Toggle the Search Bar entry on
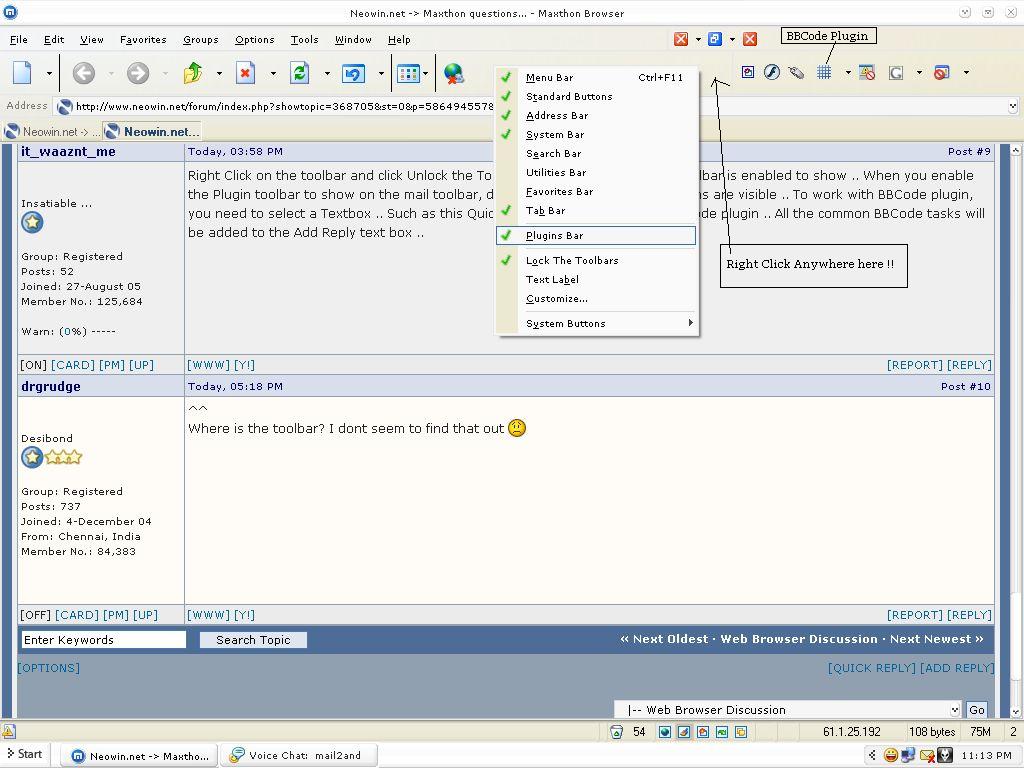Image resolution: width=1024 pixels, height=768 pixels. (x=553, y=154)
